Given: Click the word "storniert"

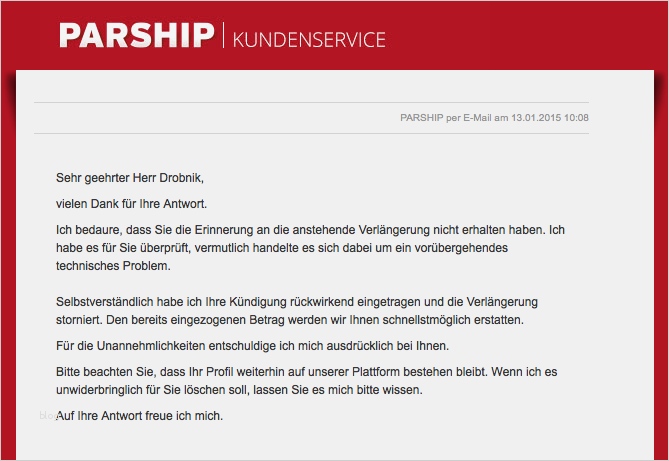Looking at the screenshot, I should 79,320.
